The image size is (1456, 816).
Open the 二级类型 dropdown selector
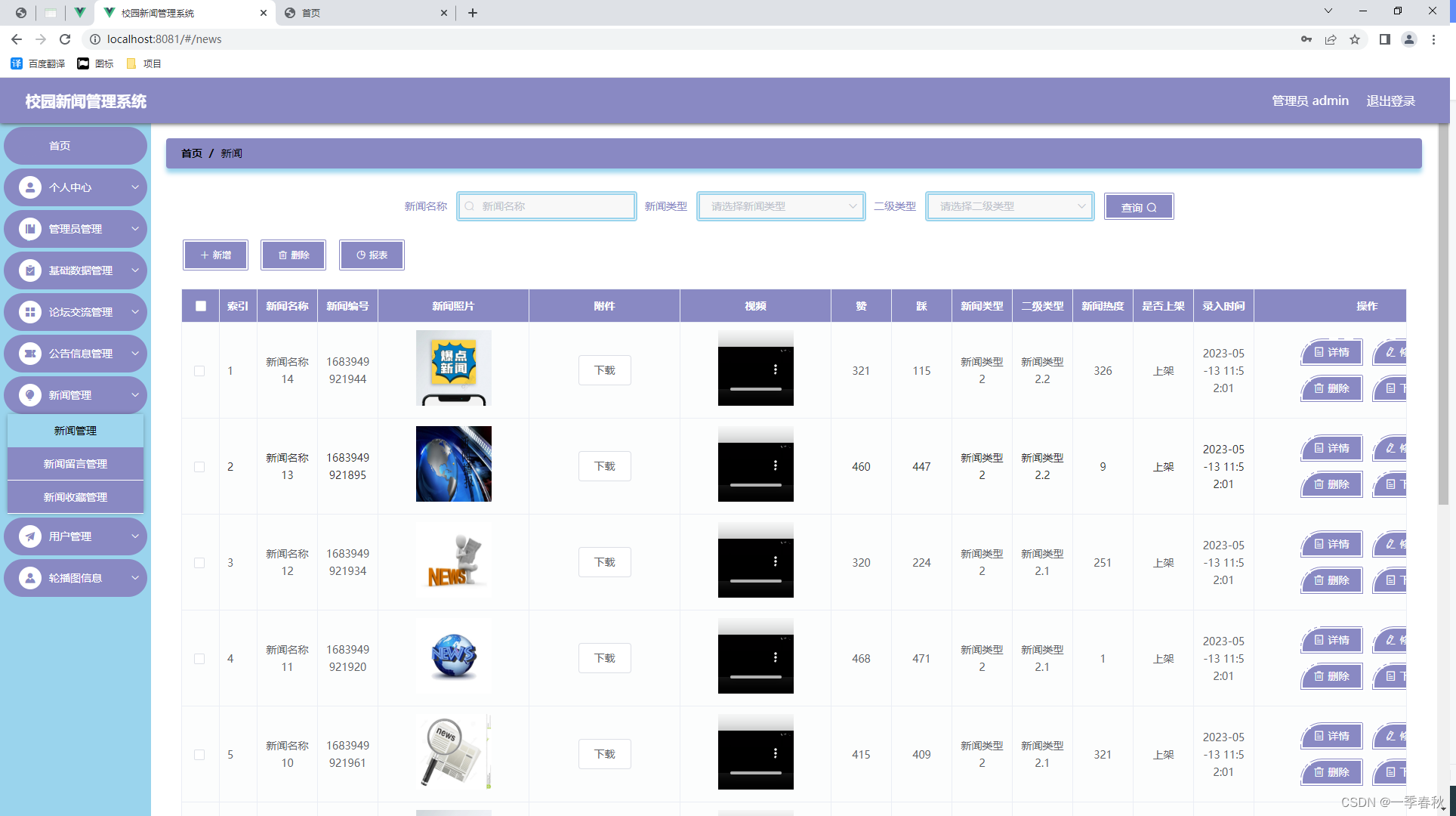(x=1010, y=206)
